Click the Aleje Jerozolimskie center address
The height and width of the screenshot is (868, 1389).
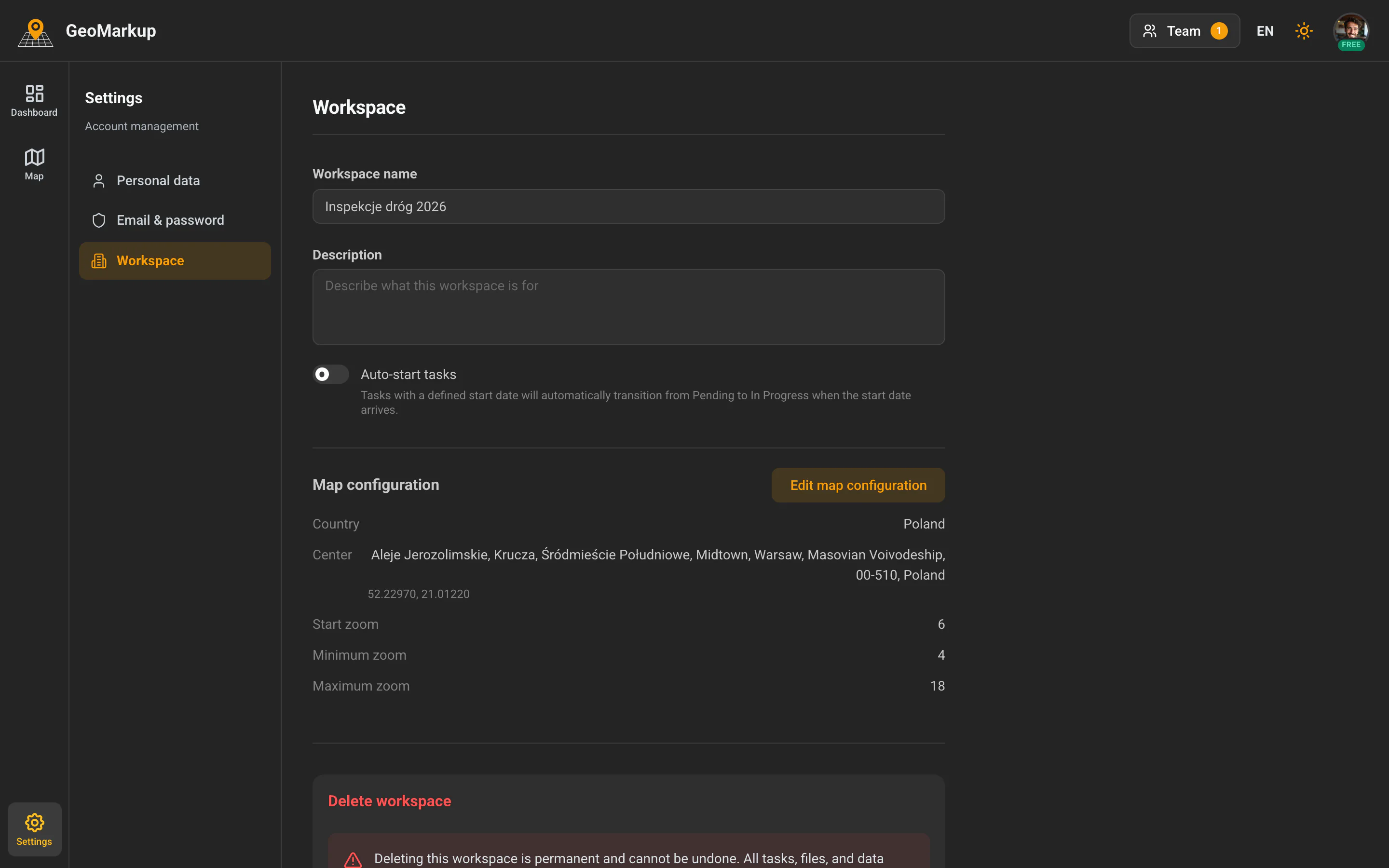[658, 565]
